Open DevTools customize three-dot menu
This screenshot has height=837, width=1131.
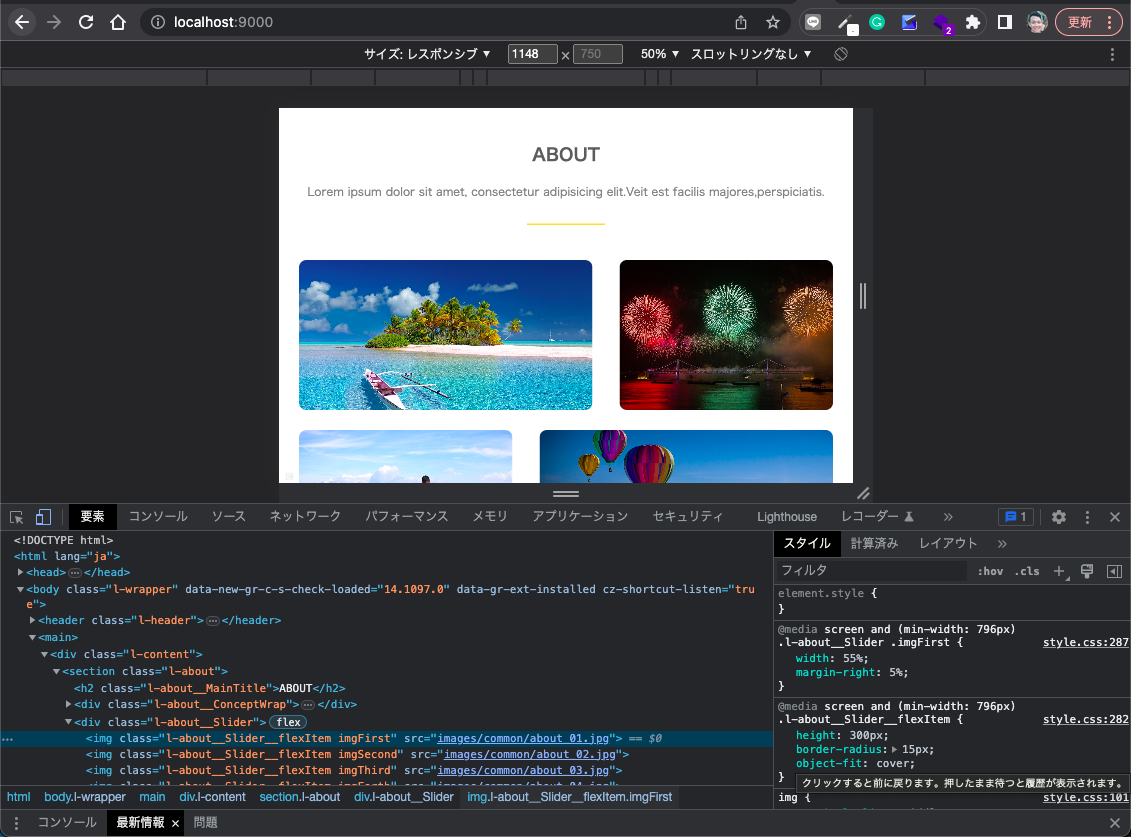pos(1088,517)
